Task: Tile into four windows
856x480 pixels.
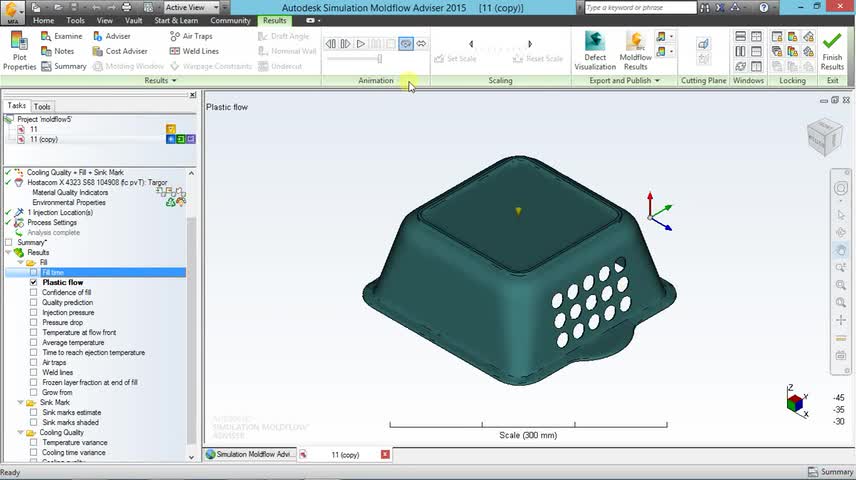Action: 756,37
